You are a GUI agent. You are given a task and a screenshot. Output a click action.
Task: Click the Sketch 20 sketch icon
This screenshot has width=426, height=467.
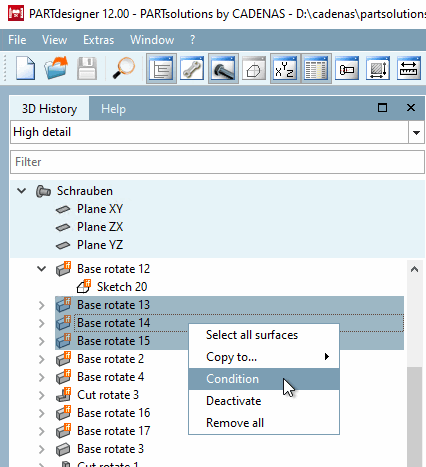tap(84, 286)
